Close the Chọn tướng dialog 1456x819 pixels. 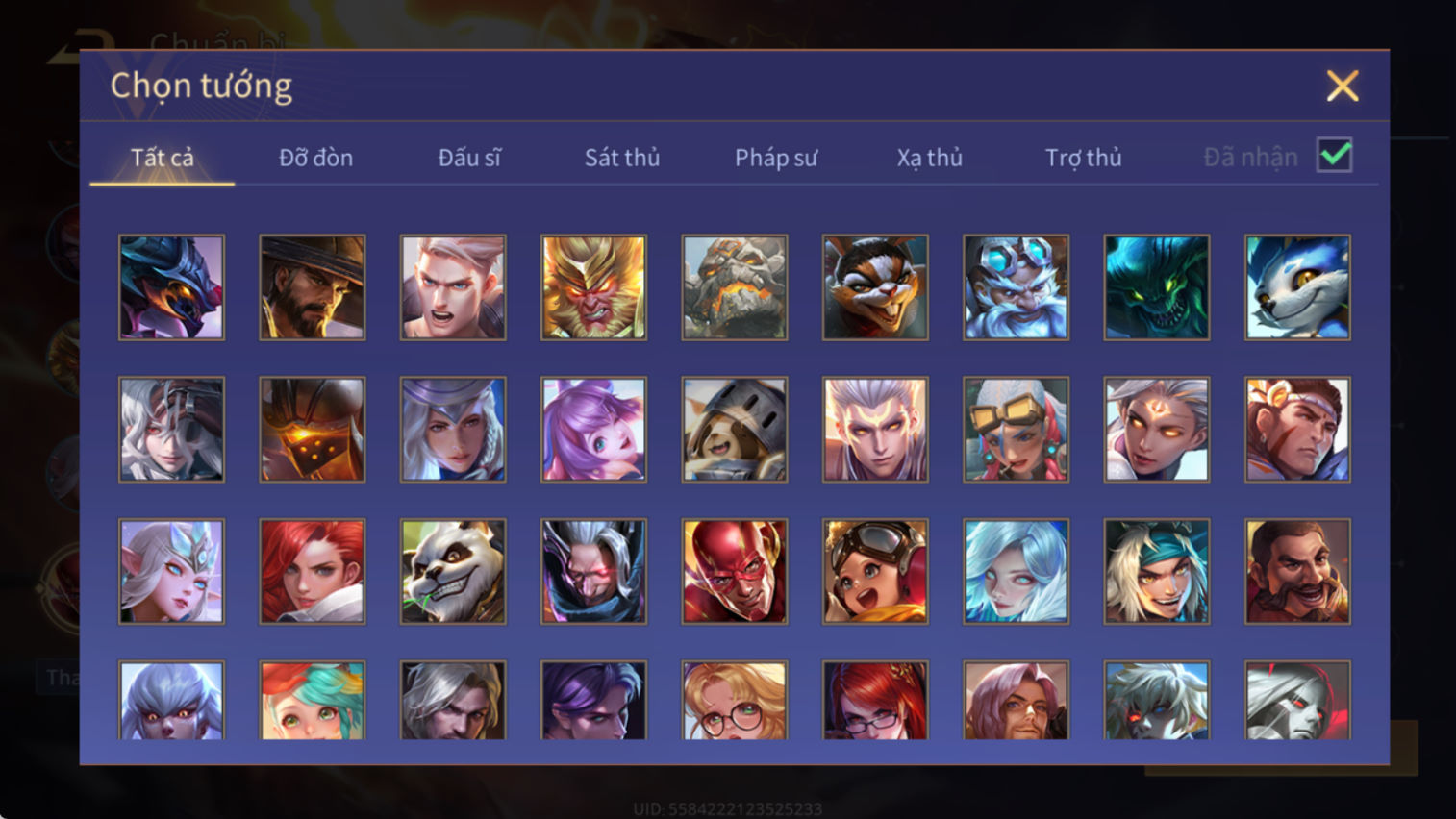click(1343, 86)
